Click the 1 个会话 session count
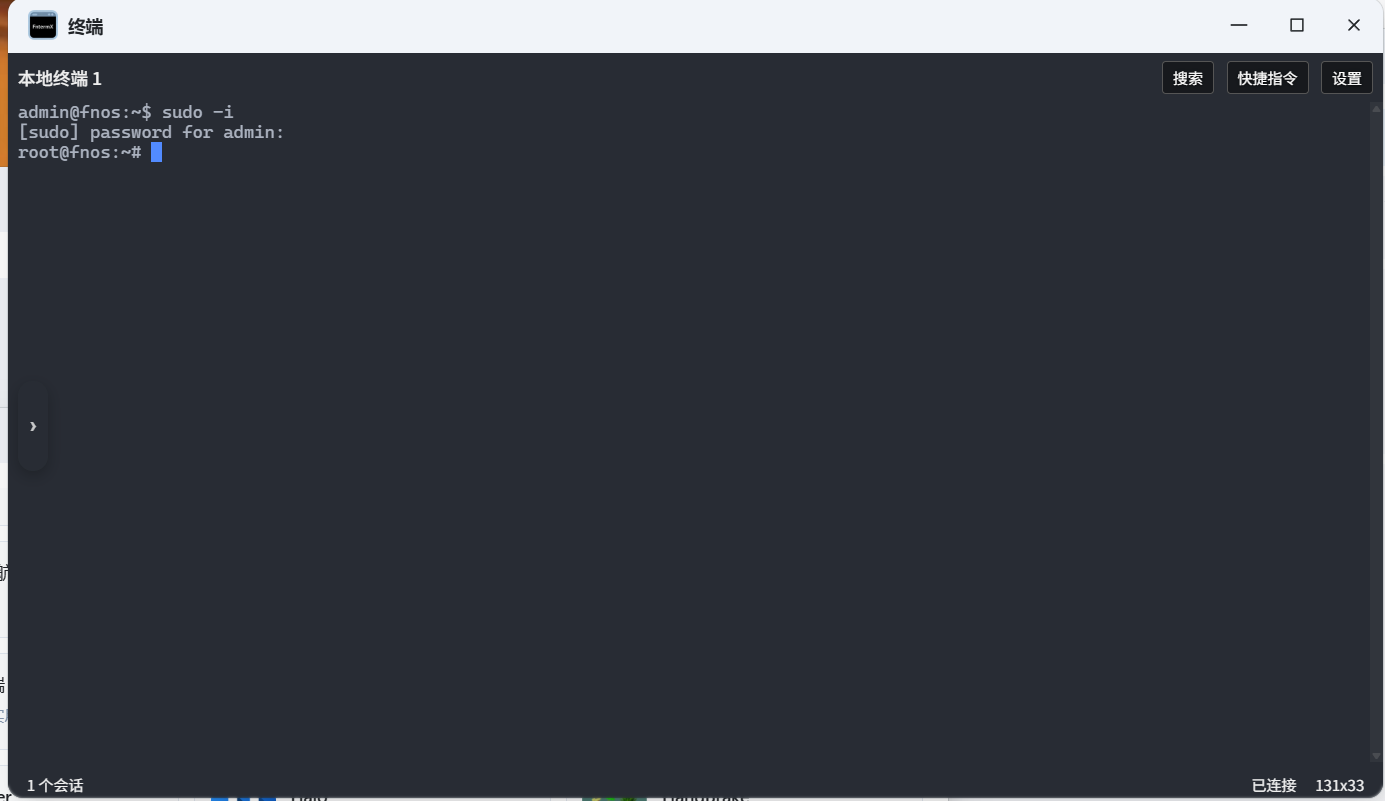Viewport: 1385px width, 801px height. 55,786
